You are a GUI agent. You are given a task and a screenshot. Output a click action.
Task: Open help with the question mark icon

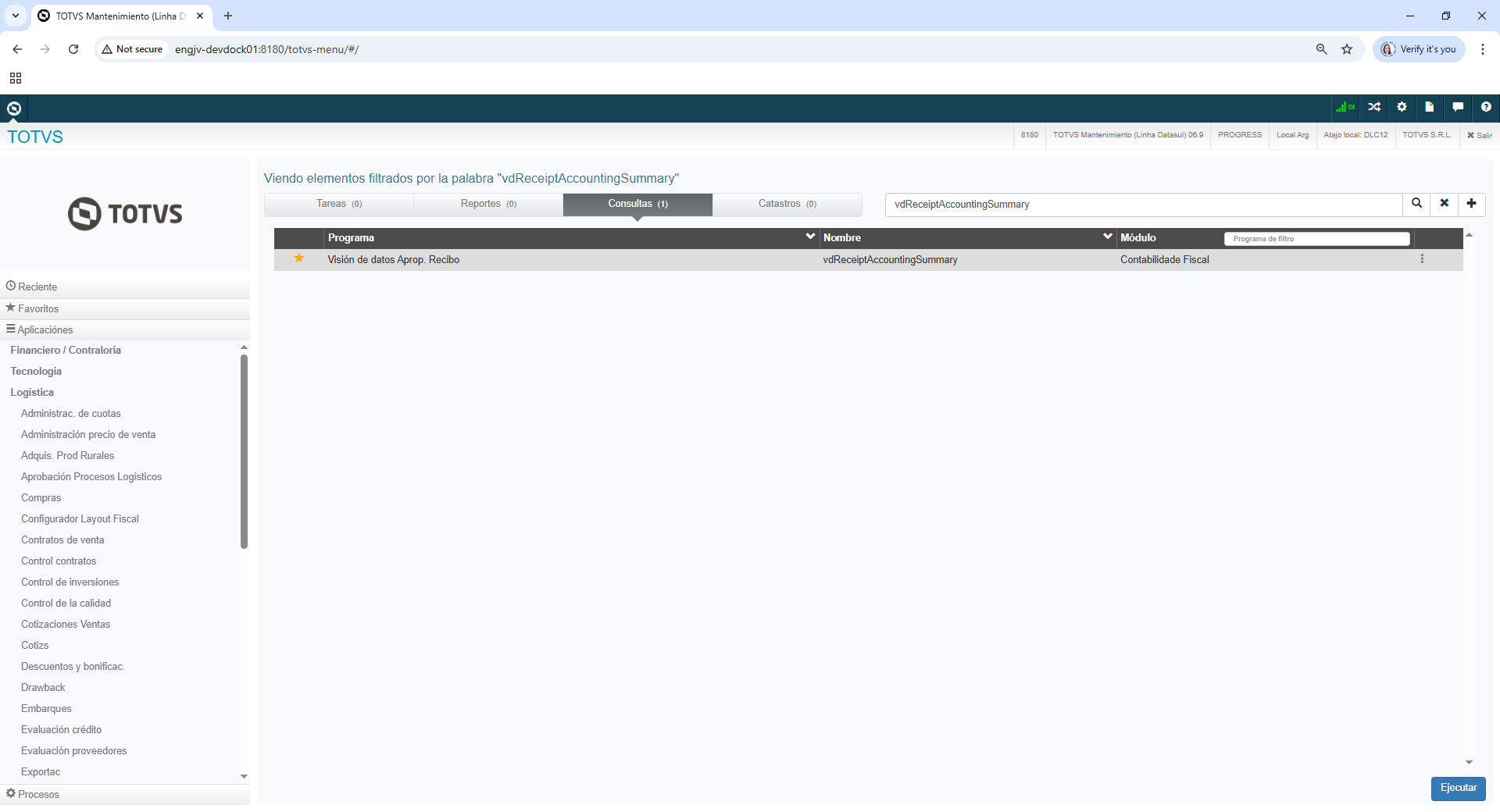point(1486,107)
